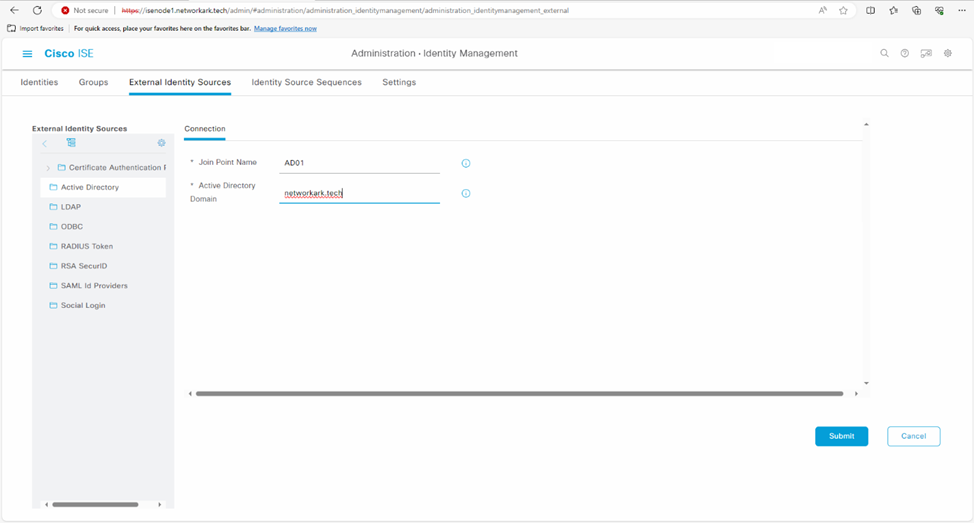Image resolution: width=974 pixels, height=523 pixels.
Task: Click the Manage favorites now link
Action: click(285, 28)
